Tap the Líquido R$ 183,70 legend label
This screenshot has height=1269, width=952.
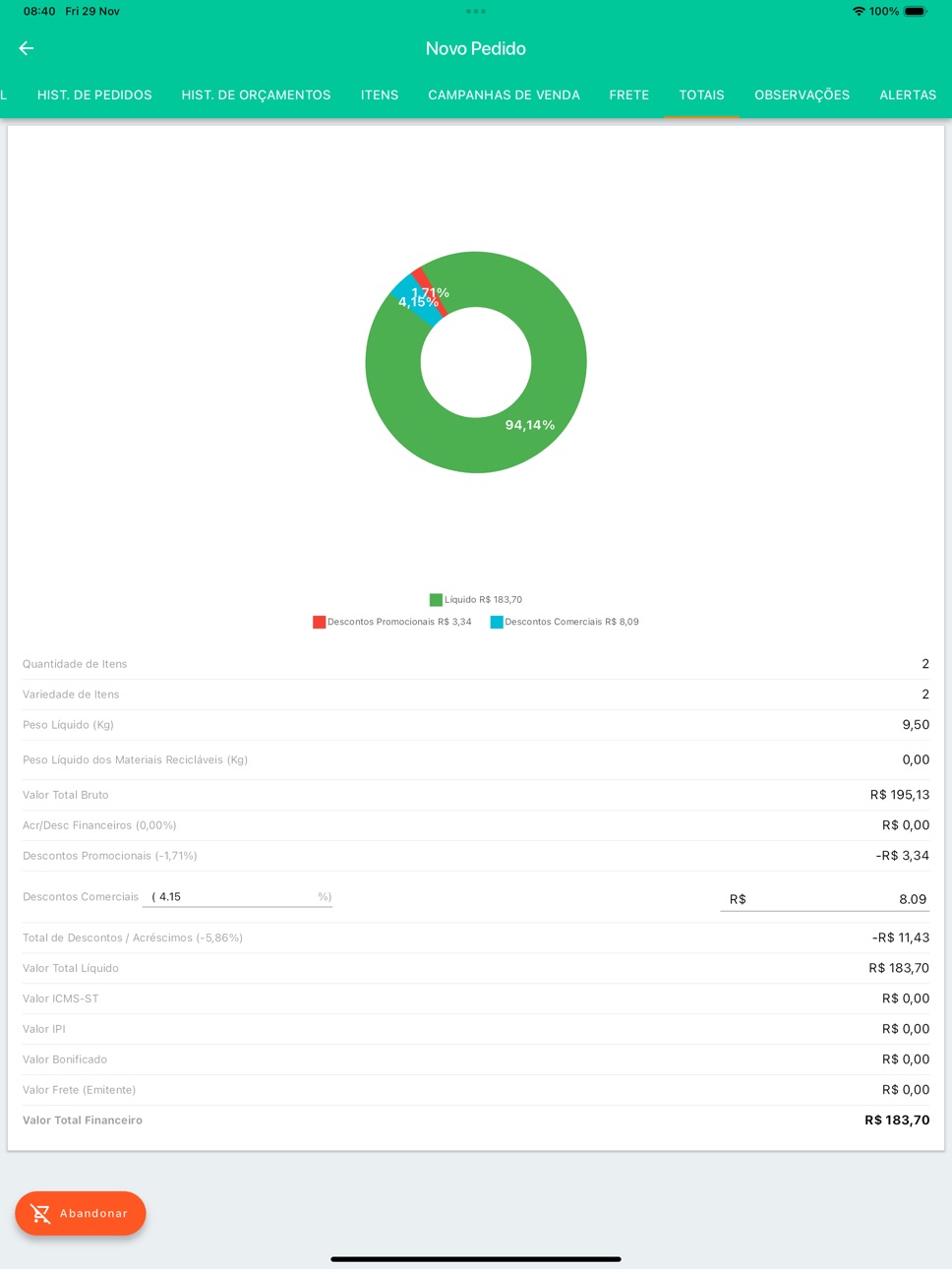click(x=483, y=600)
